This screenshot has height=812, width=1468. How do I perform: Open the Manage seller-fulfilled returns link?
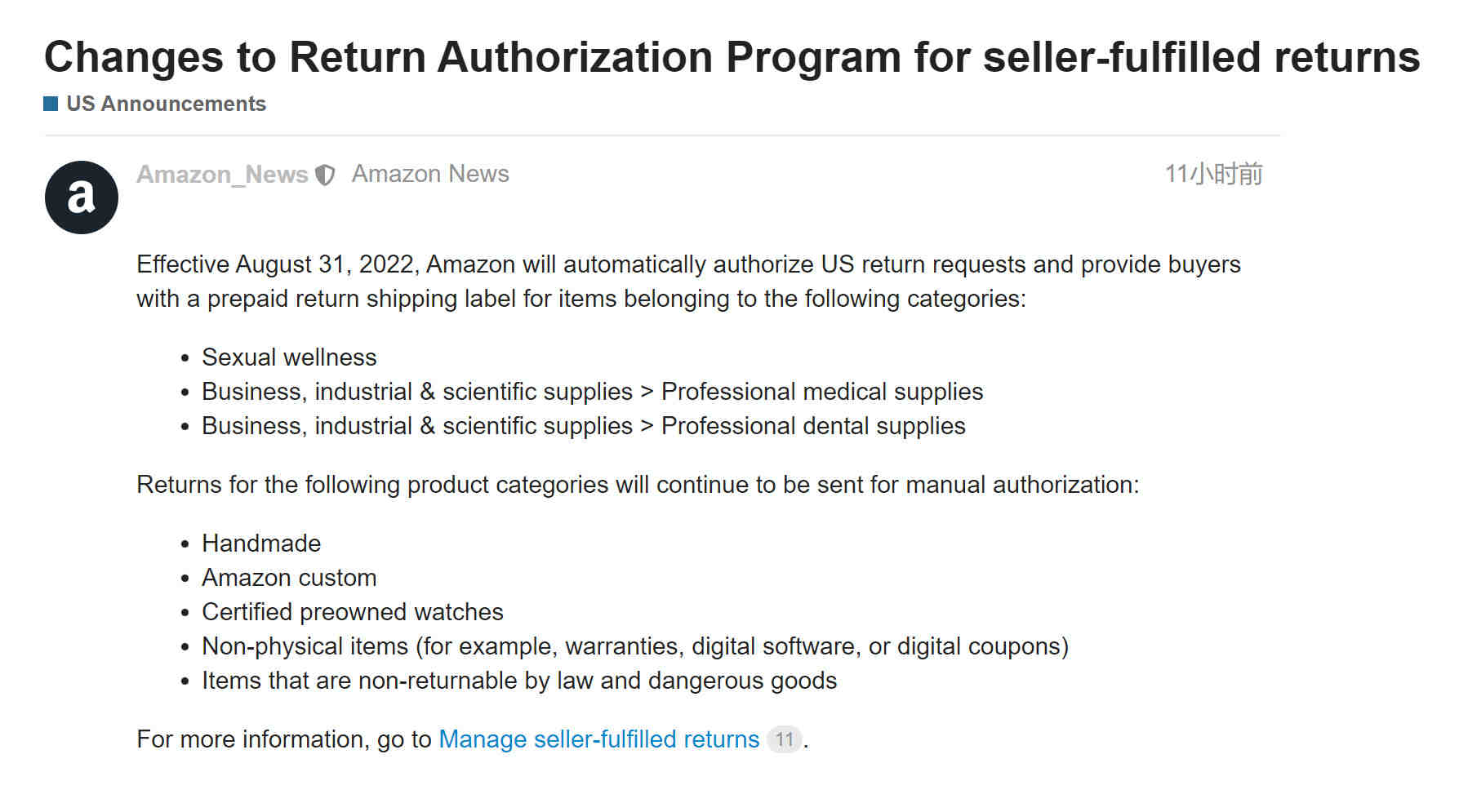pyautogui.click(x=599, y=739)
